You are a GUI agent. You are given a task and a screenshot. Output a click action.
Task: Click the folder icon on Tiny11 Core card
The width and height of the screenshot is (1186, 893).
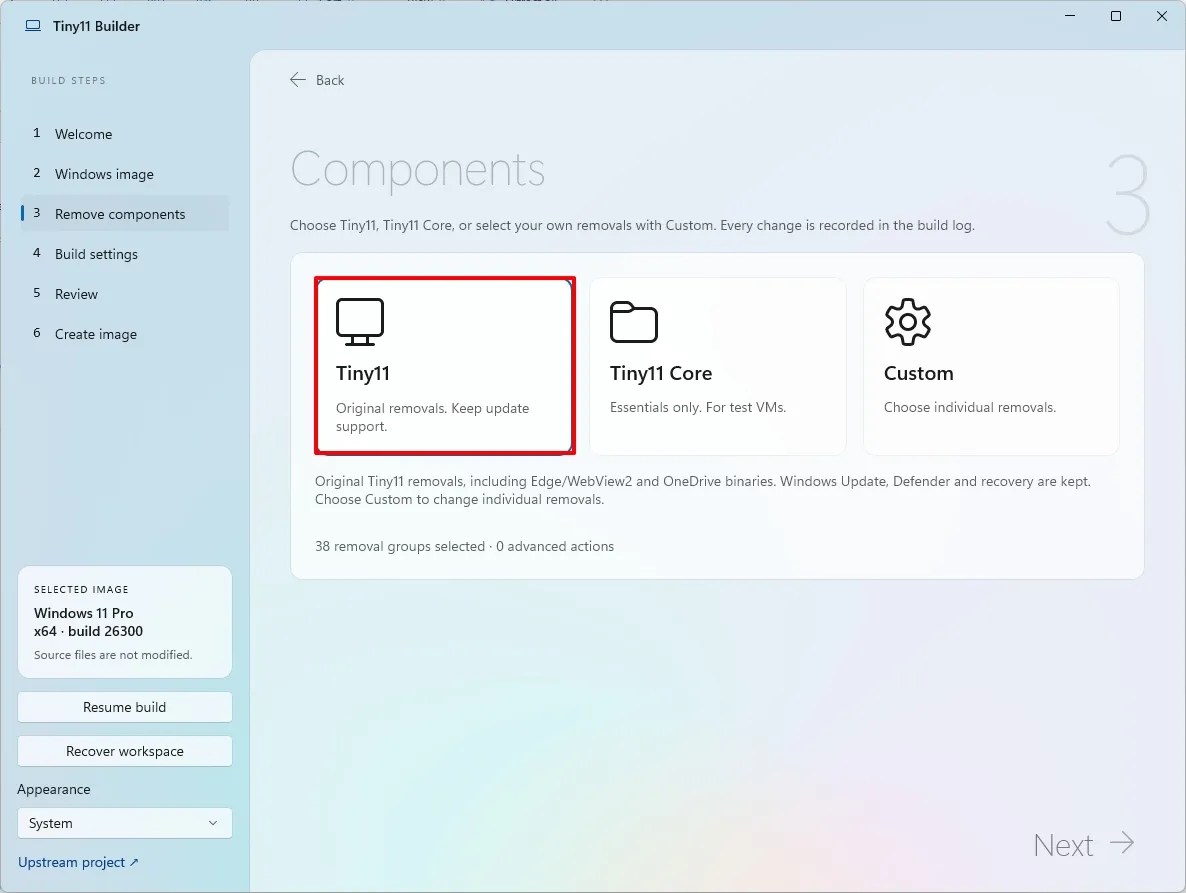tap(634, 321)
